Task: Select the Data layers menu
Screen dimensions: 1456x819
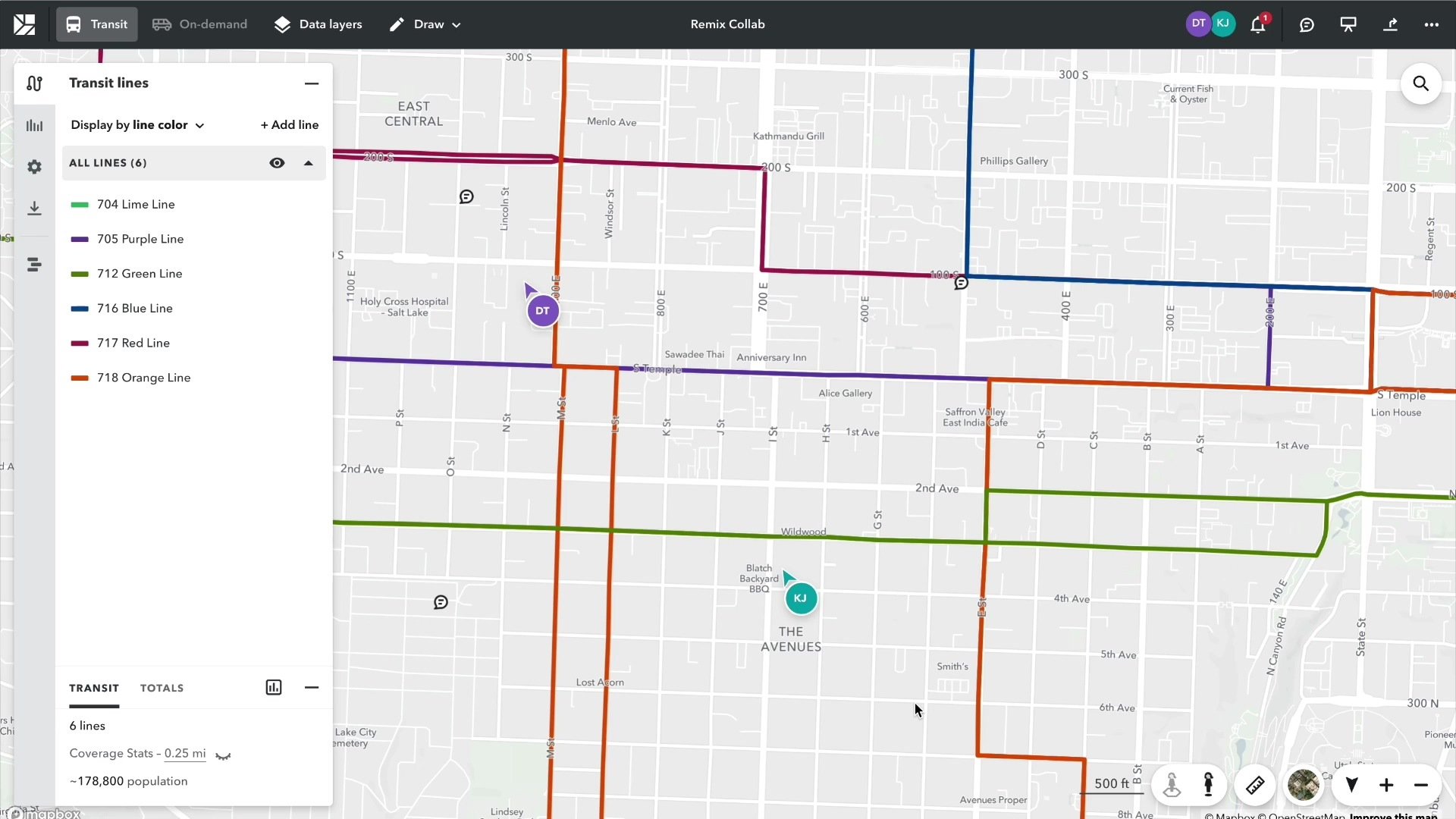Action: coord(318,24)
